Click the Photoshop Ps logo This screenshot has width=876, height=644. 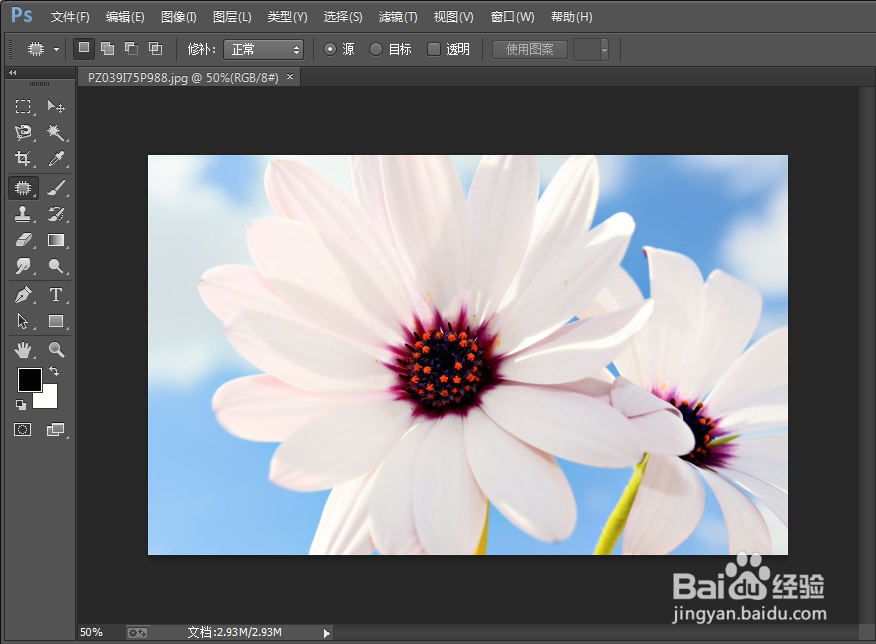[x=22, y=15]
